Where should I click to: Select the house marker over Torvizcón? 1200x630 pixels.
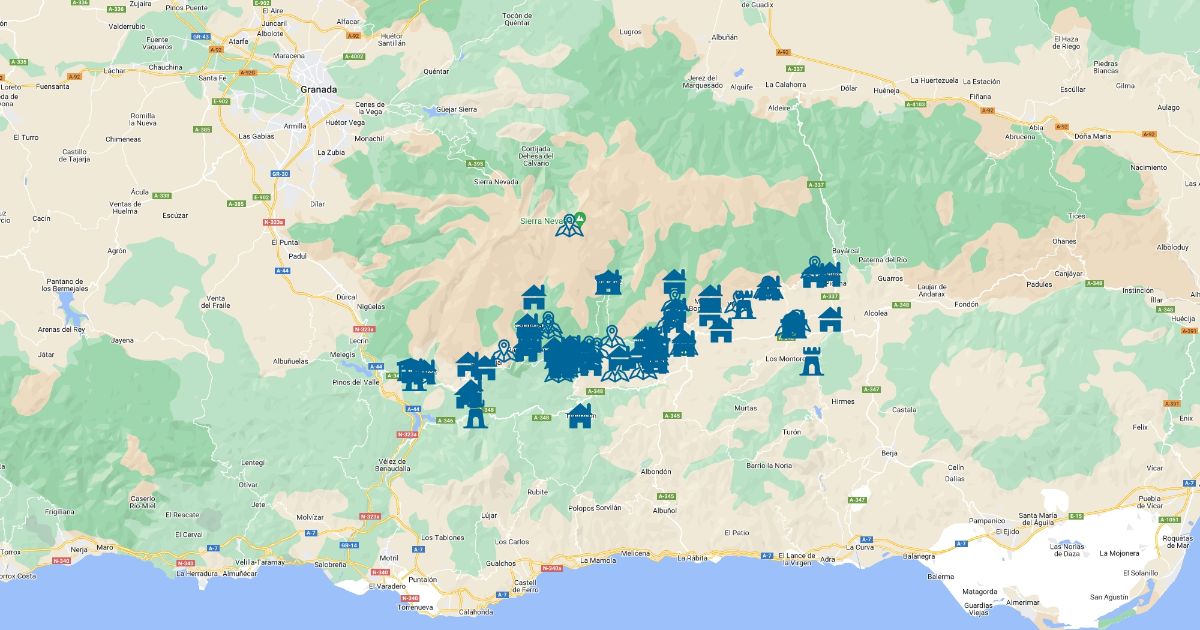580,415
